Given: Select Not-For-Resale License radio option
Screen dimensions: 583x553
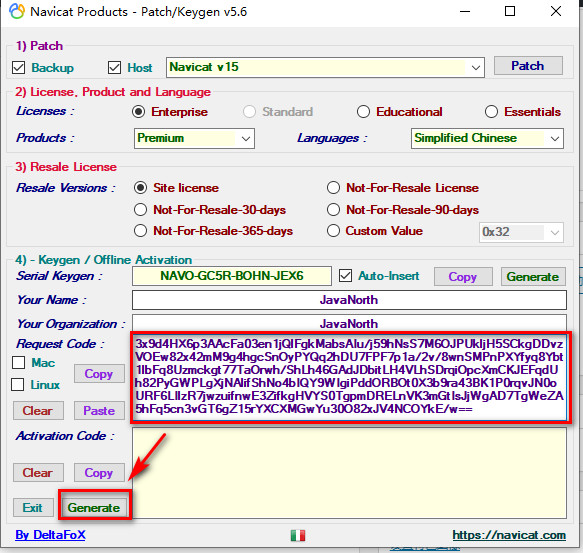Looking at the screenshot, I should tap(333, 188).
